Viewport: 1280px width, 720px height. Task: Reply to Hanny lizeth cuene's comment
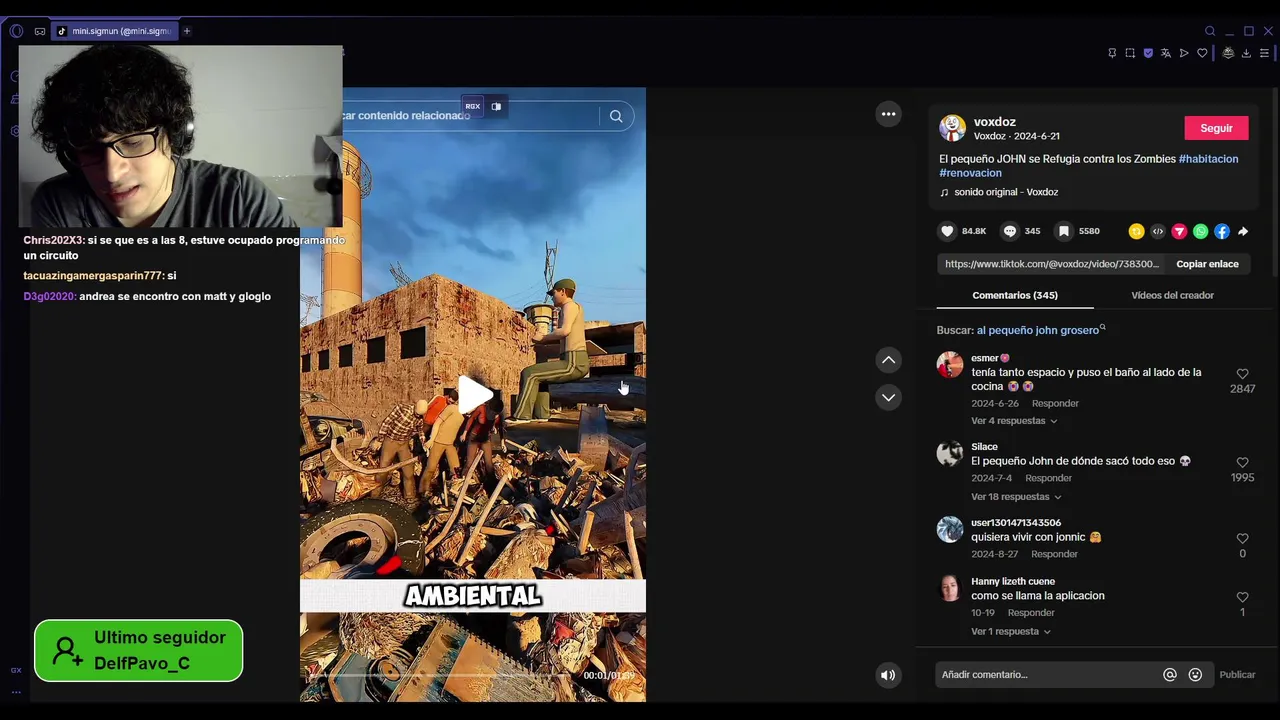(x=1031, y=613)
